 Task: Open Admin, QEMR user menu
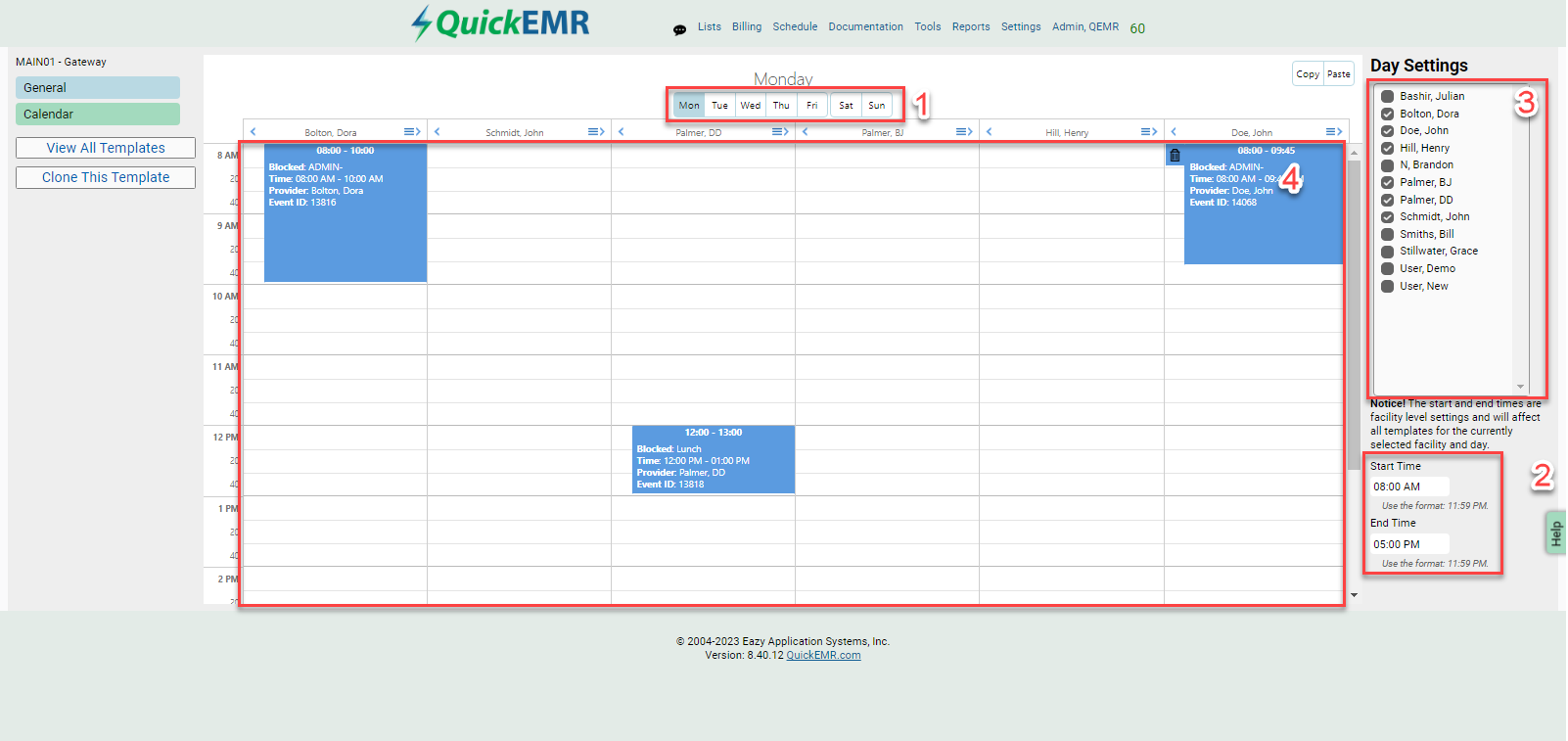pyautogui.click(x=1085, y=26)
